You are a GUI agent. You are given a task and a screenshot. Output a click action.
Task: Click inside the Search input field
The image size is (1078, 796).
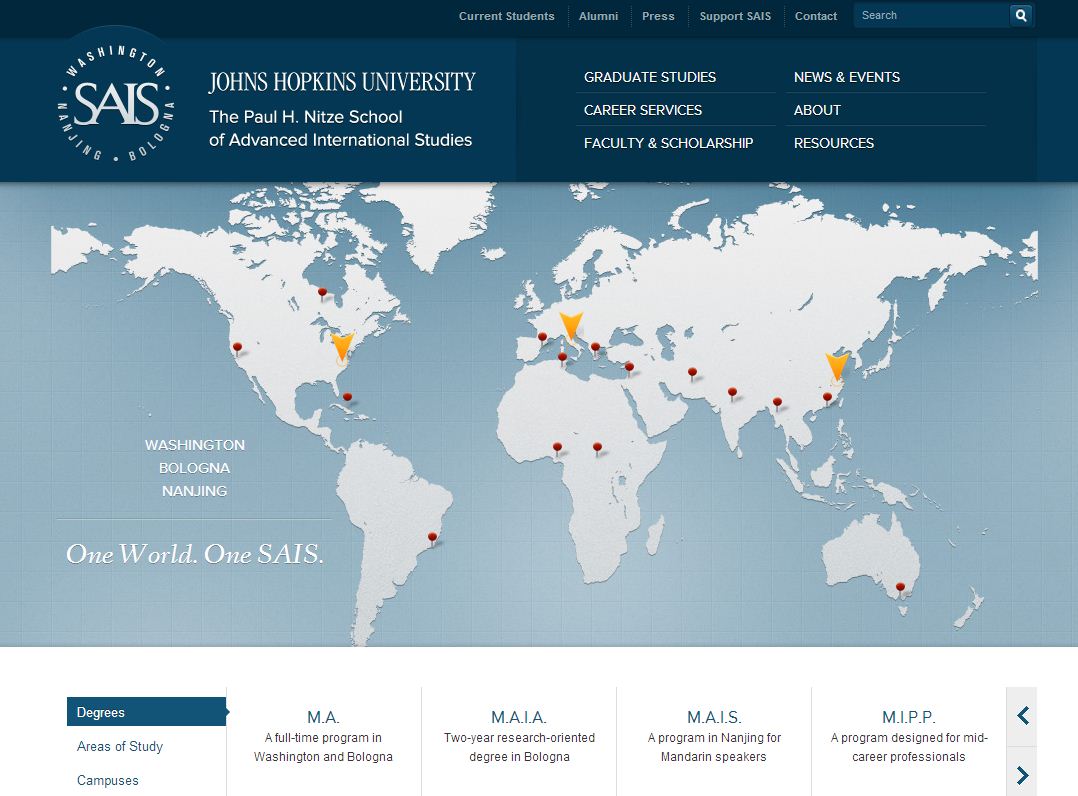point(930,15)
